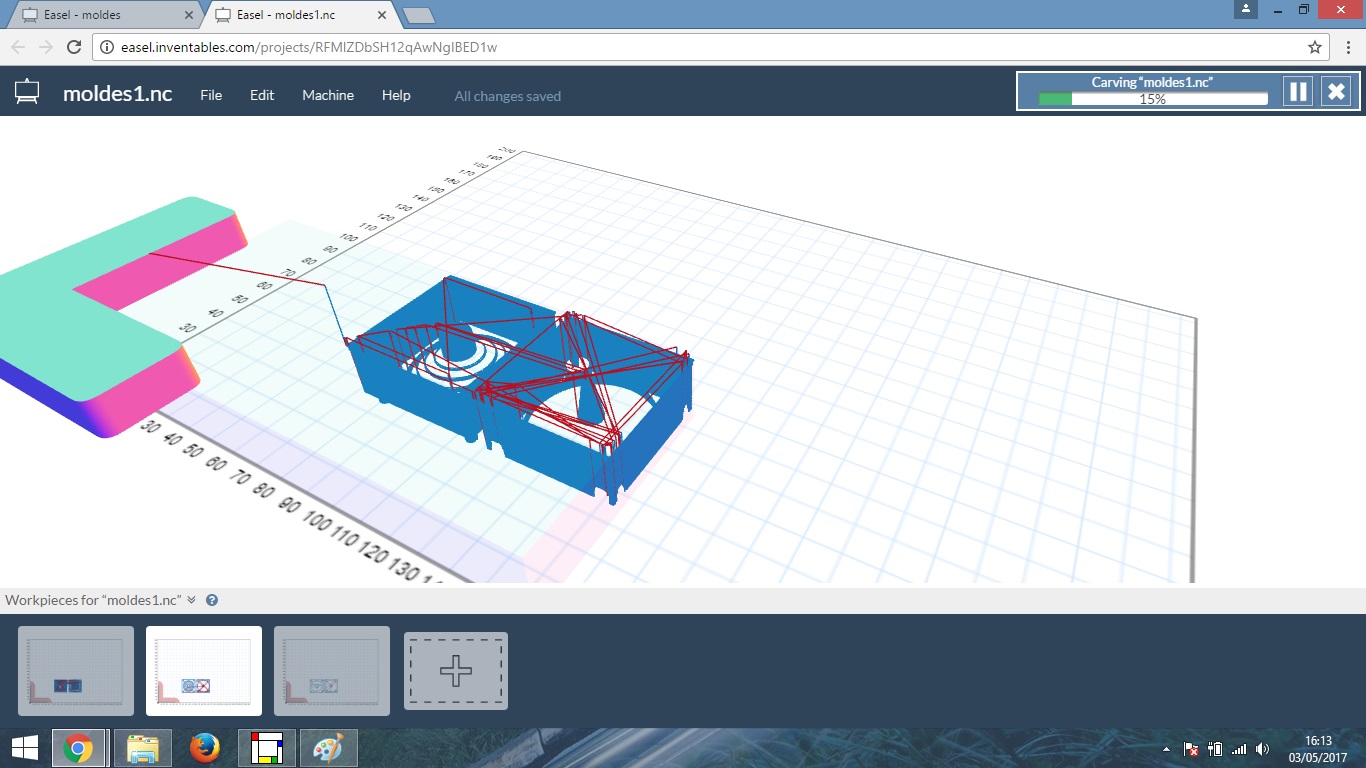Click the site info icon in address bar
The width and height of the screenshot is (1366, 768).
(108, 47)
